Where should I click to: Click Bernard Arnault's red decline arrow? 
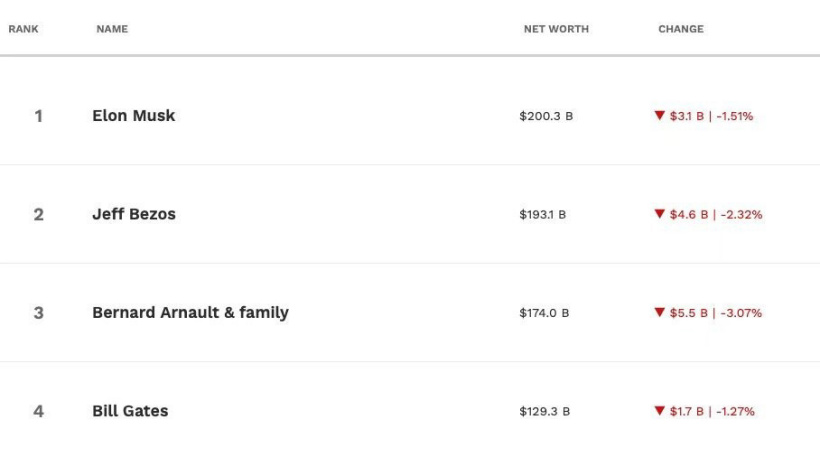pos(659,313)
